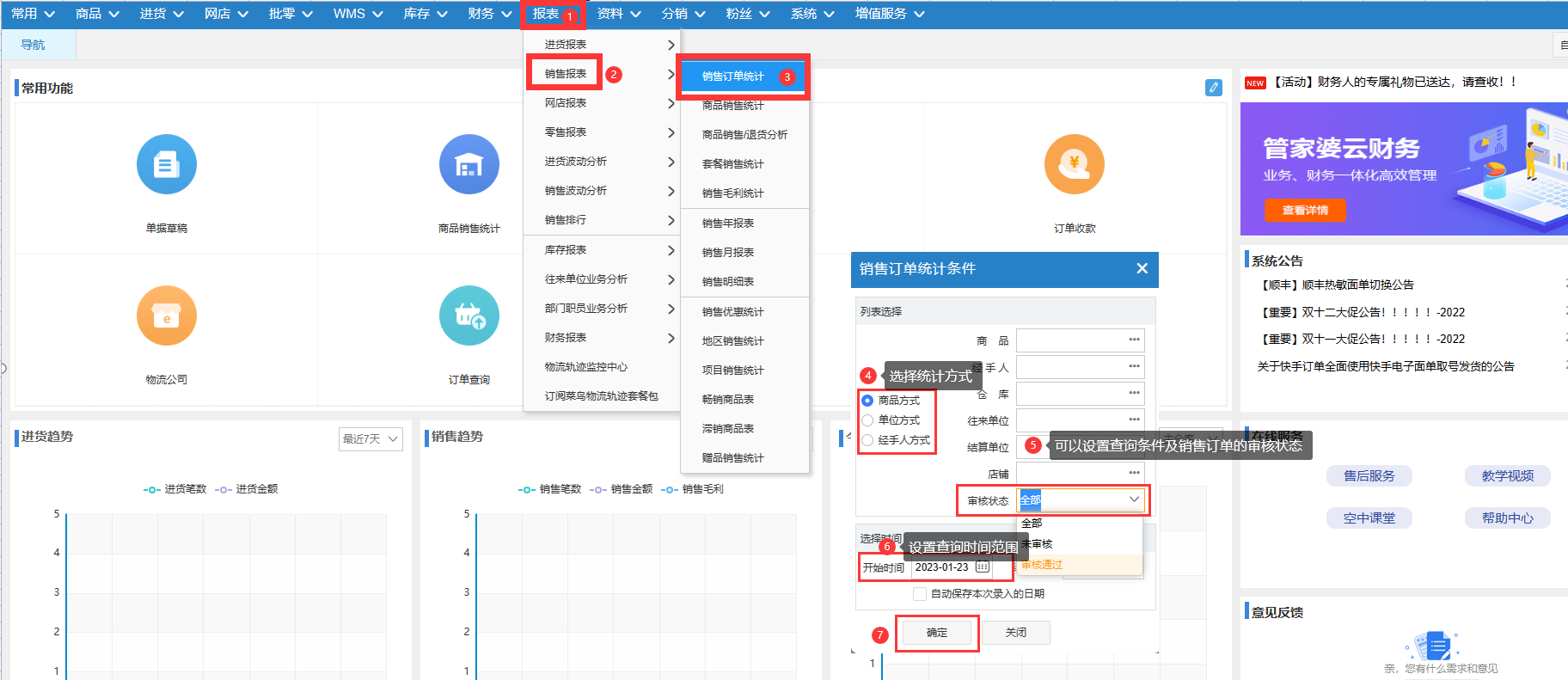Open the 库存报表 menu entry
Viewport: 1568px width, 680px height.
click(x=566, y=250)
